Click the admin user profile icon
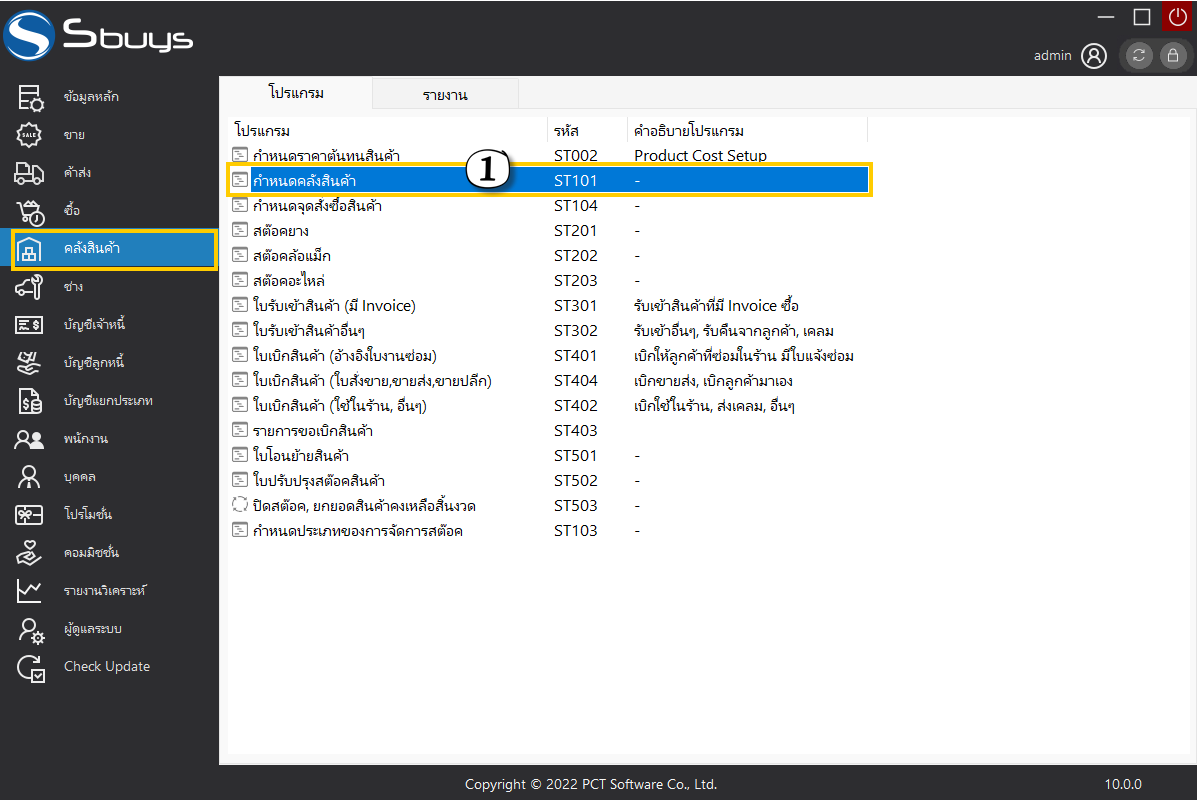 [x=1094, y=56]
